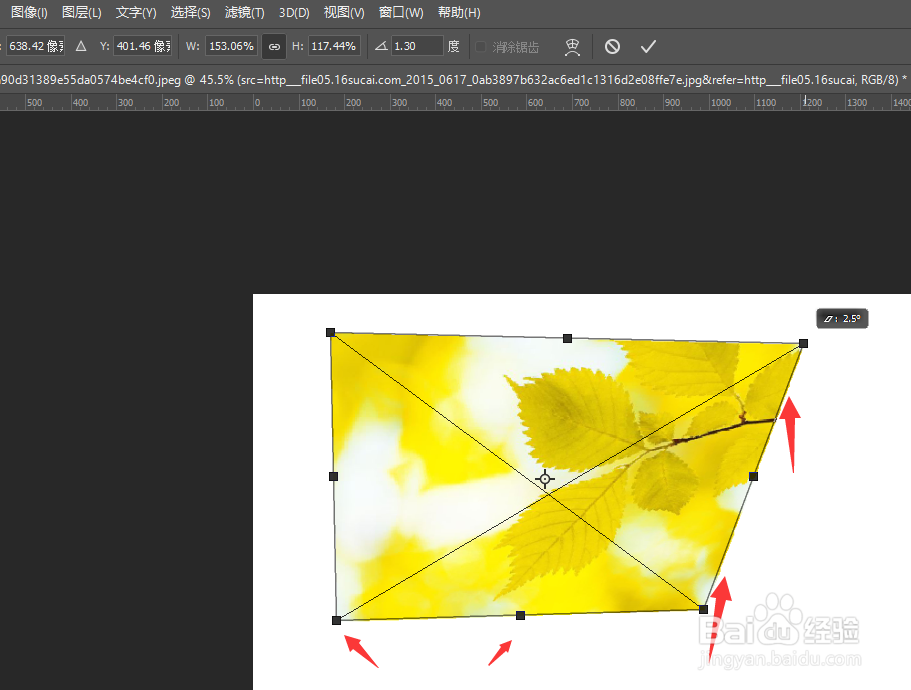Click the horizontal ruler at 600 mark

(535, 103)
